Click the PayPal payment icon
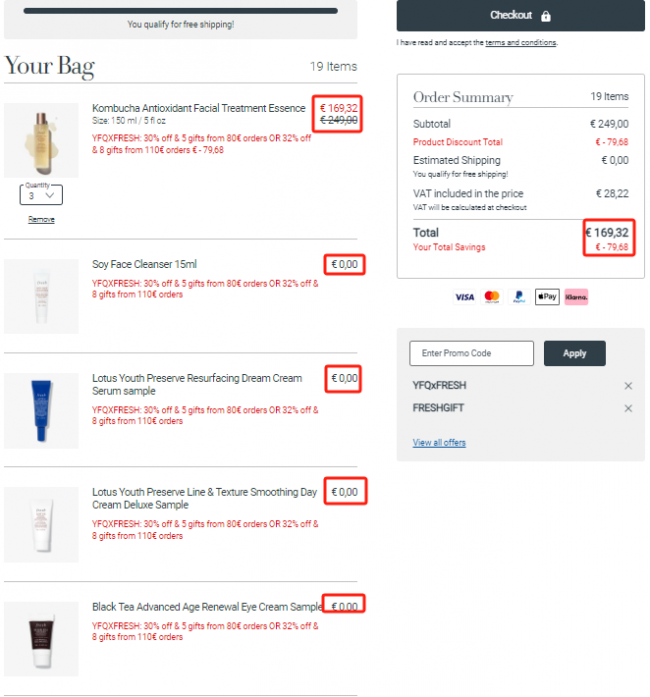 click(x=519, y=296)
